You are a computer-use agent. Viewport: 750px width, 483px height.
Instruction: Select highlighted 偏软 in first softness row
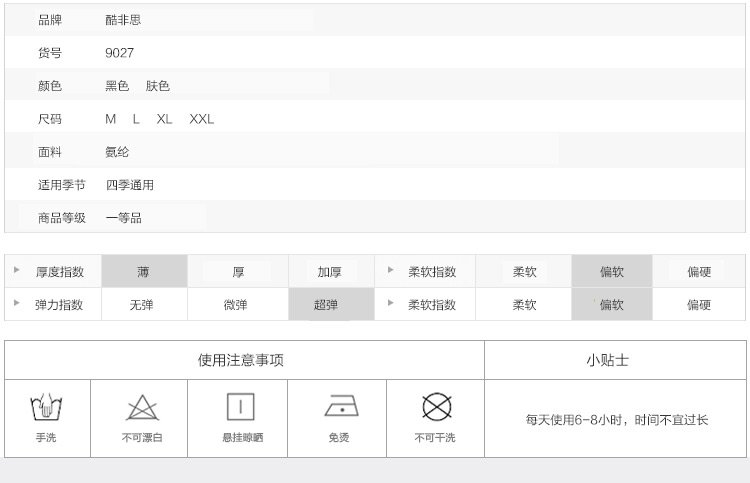tap(612, 271)
